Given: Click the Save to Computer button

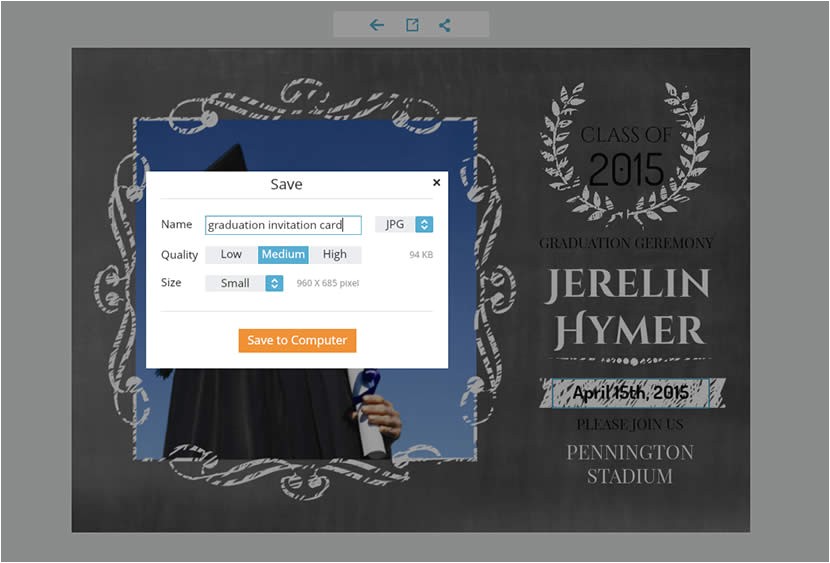Looking at the screenshot, I should tap(297, 341).
